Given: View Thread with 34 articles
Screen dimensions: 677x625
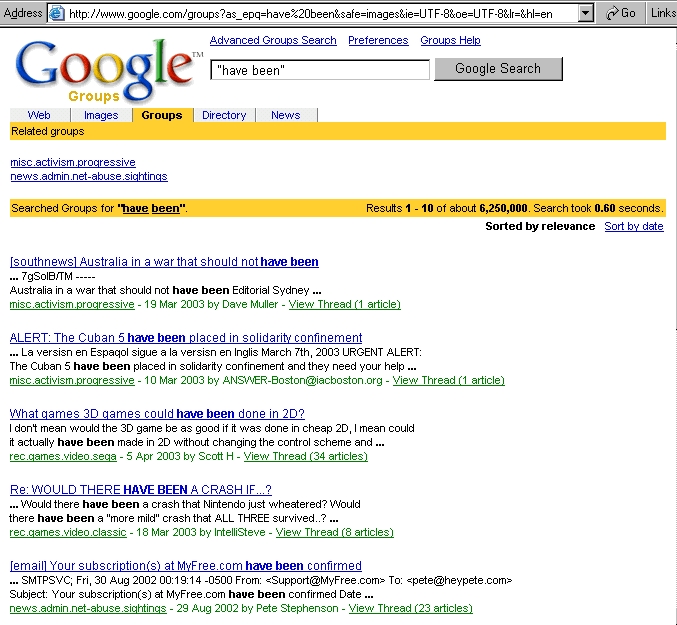Looking at the screenshot, I should [x=305, y=456].
